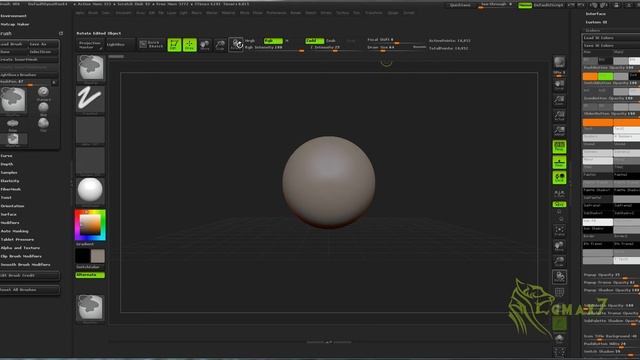
Task: Toggle Edit mode in top shelf
Action: [174, 44]
